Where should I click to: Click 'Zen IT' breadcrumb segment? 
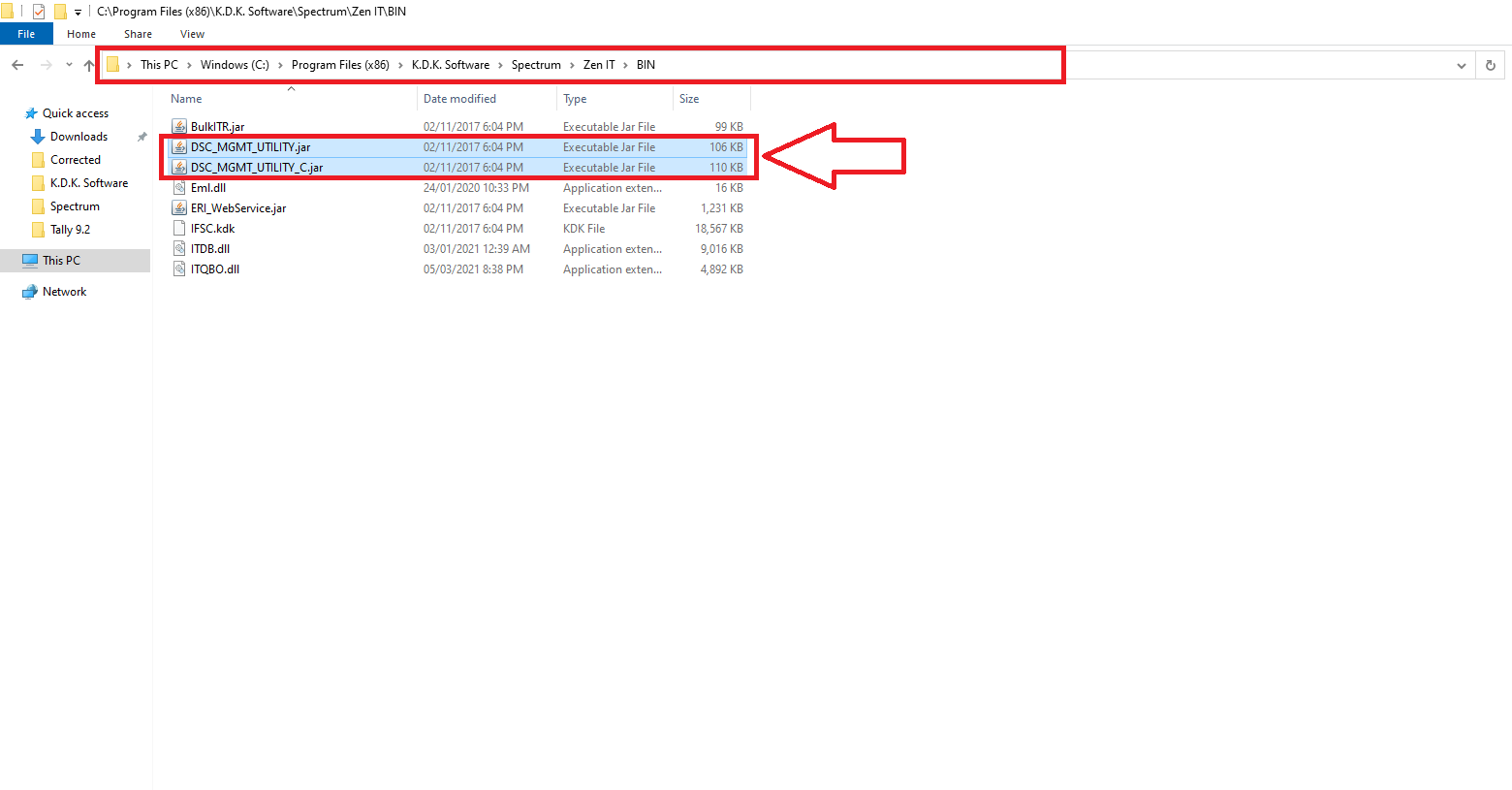coord(599,65)
